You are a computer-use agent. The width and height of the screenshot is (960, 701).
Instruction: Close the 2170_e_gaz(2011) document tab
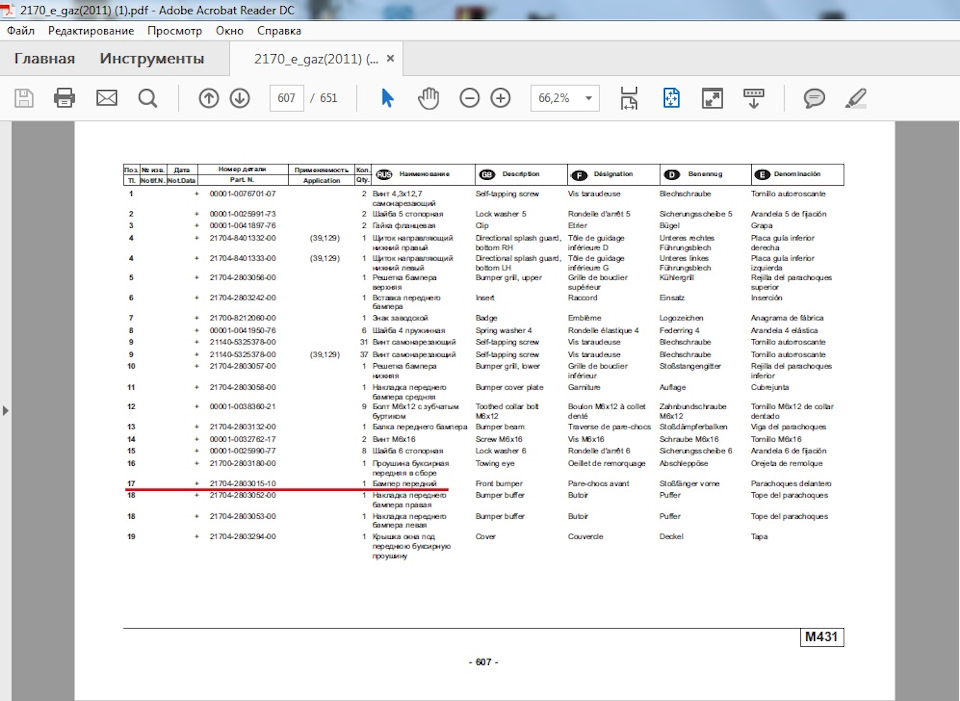[x=390, y=59]
